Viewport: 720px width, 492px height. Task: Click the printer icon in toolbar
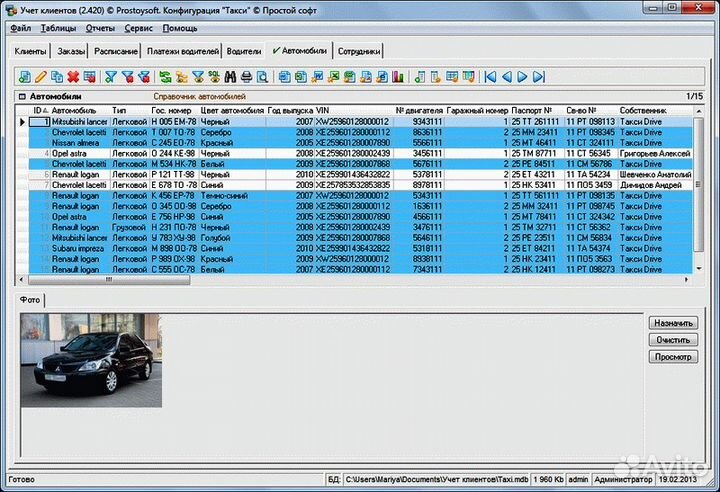point(246,76)
